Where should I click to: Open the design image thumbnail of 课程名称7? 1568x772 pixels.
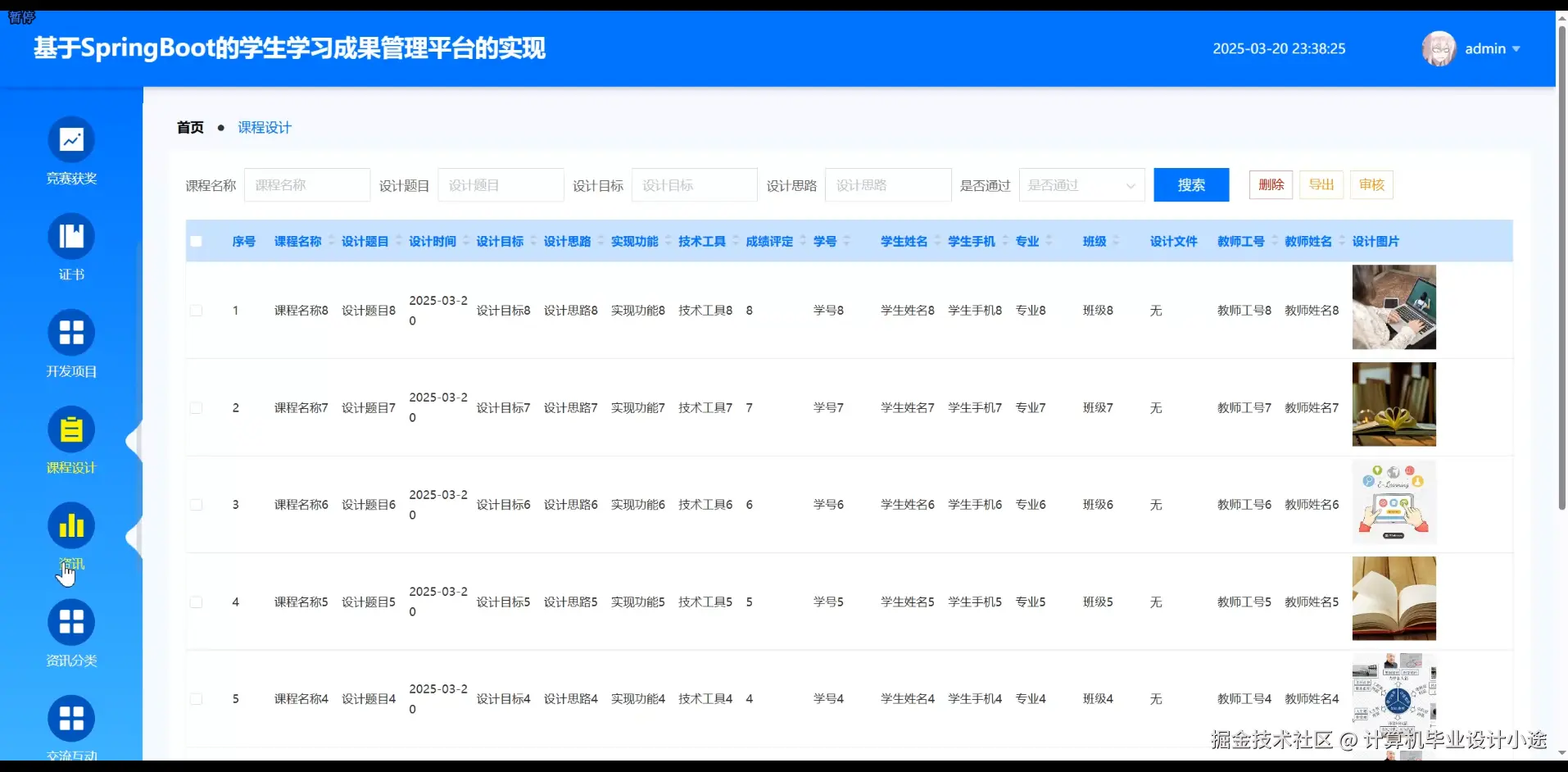click(1393, 404)
